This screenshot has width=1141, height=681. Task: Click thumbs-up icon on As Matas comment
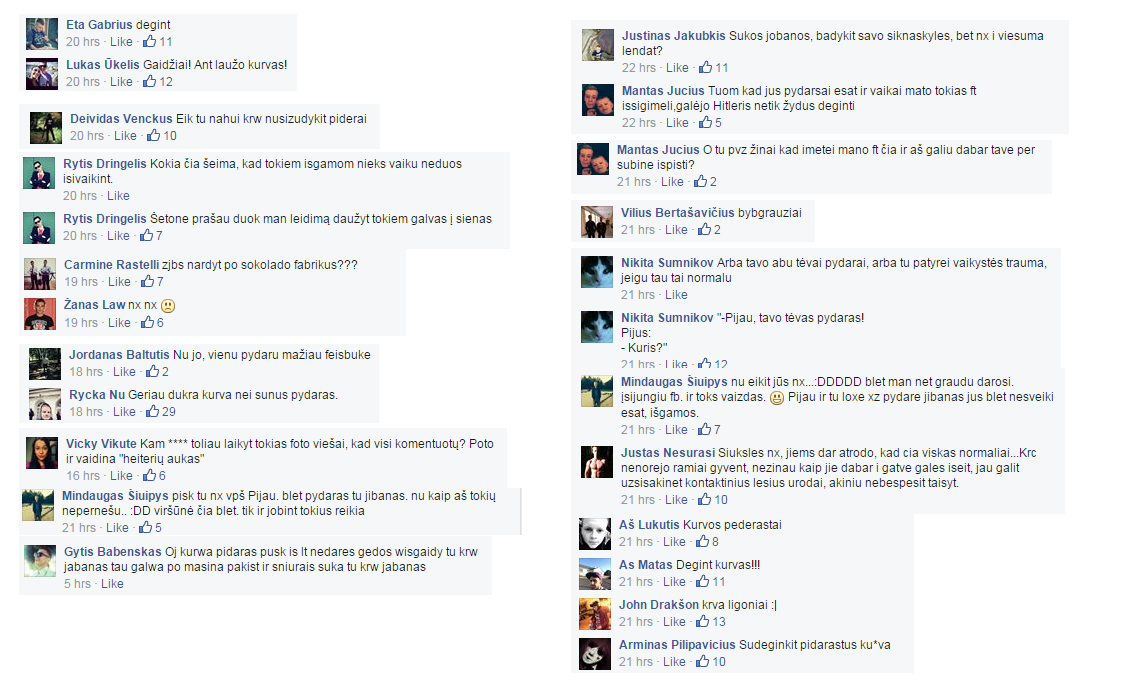coord(702,581)
